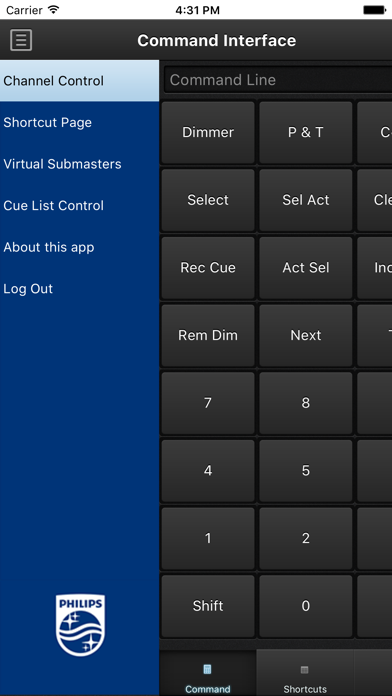
Task: Click the battery indicator in status bar
Action: click(x=374, y=10)
